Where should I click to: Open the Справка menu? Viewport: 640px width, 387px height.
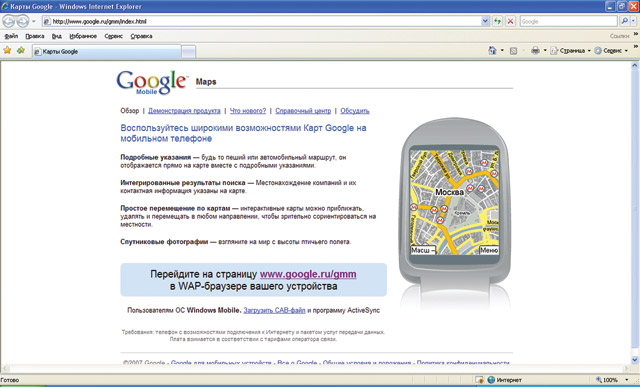coord(141,36)
